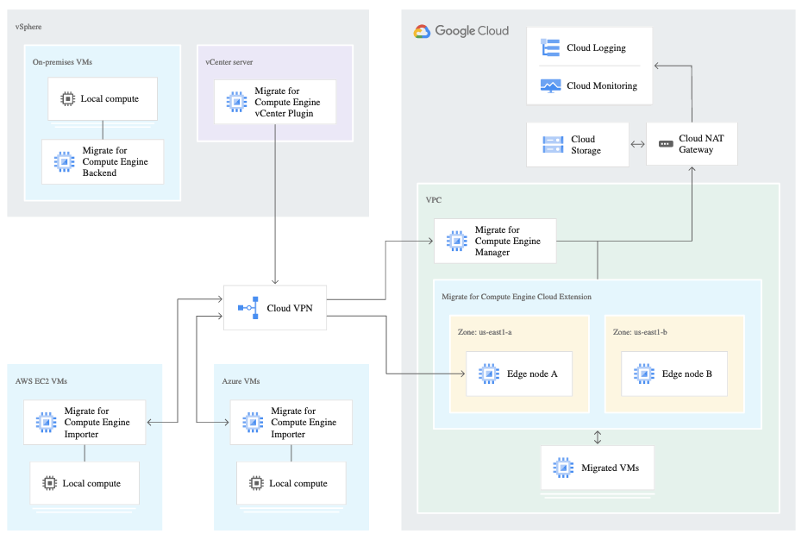Click the Cloud VPN icon
Image resolution: width=808 pixels, height=540 pixels.
point(248,308)
